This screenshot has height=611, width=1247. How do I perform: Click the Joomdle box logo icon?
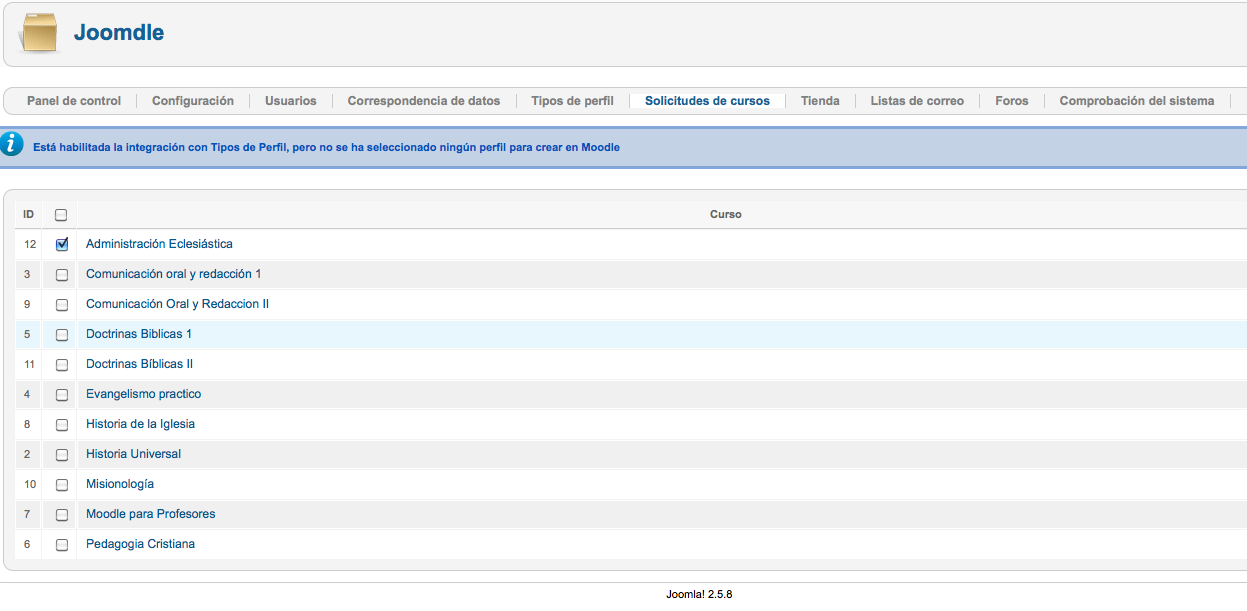[x=40, y=33]
